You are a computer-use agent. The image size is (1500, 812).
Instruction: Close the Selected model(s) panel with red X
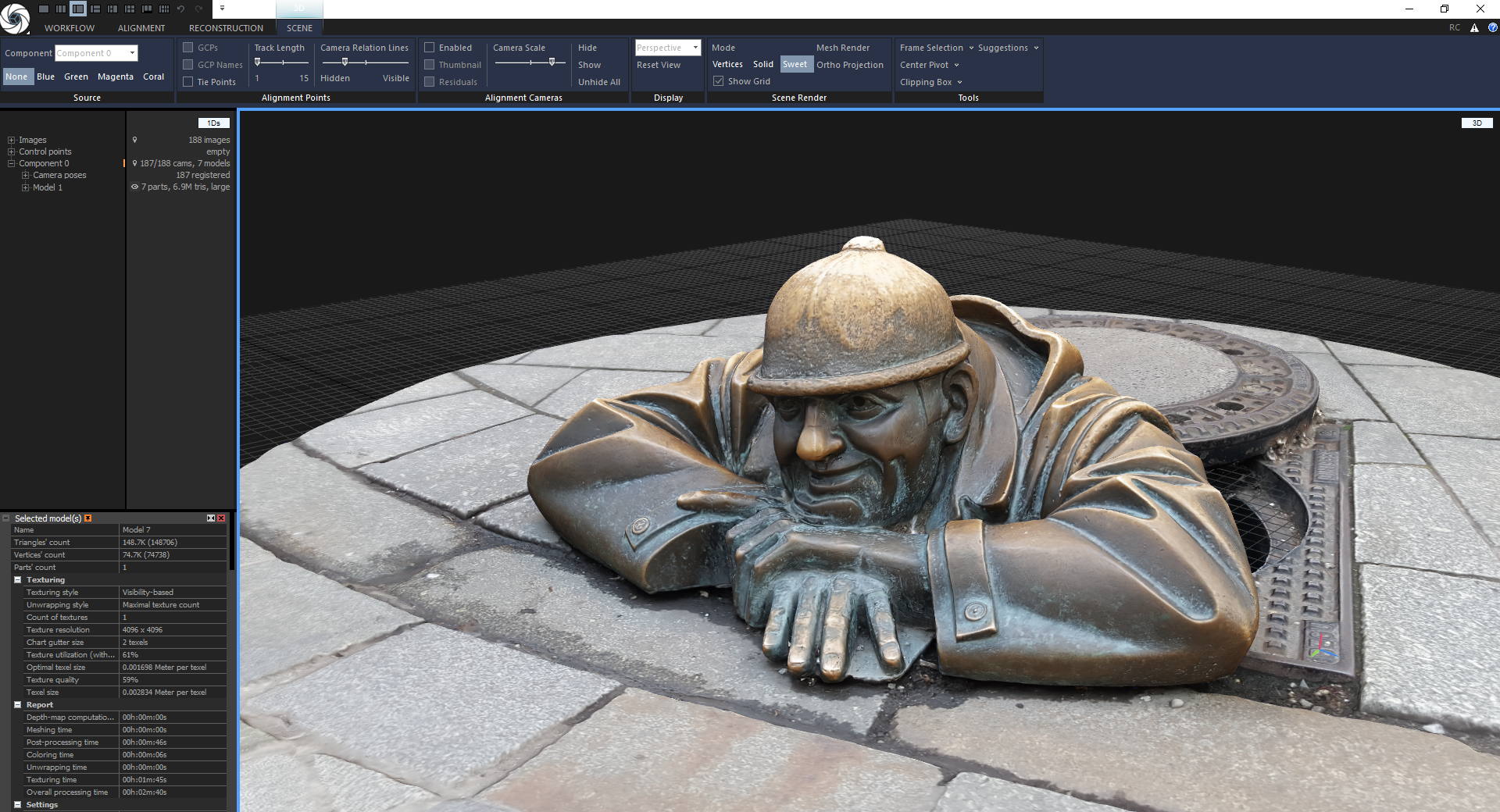tap(221, 518)
